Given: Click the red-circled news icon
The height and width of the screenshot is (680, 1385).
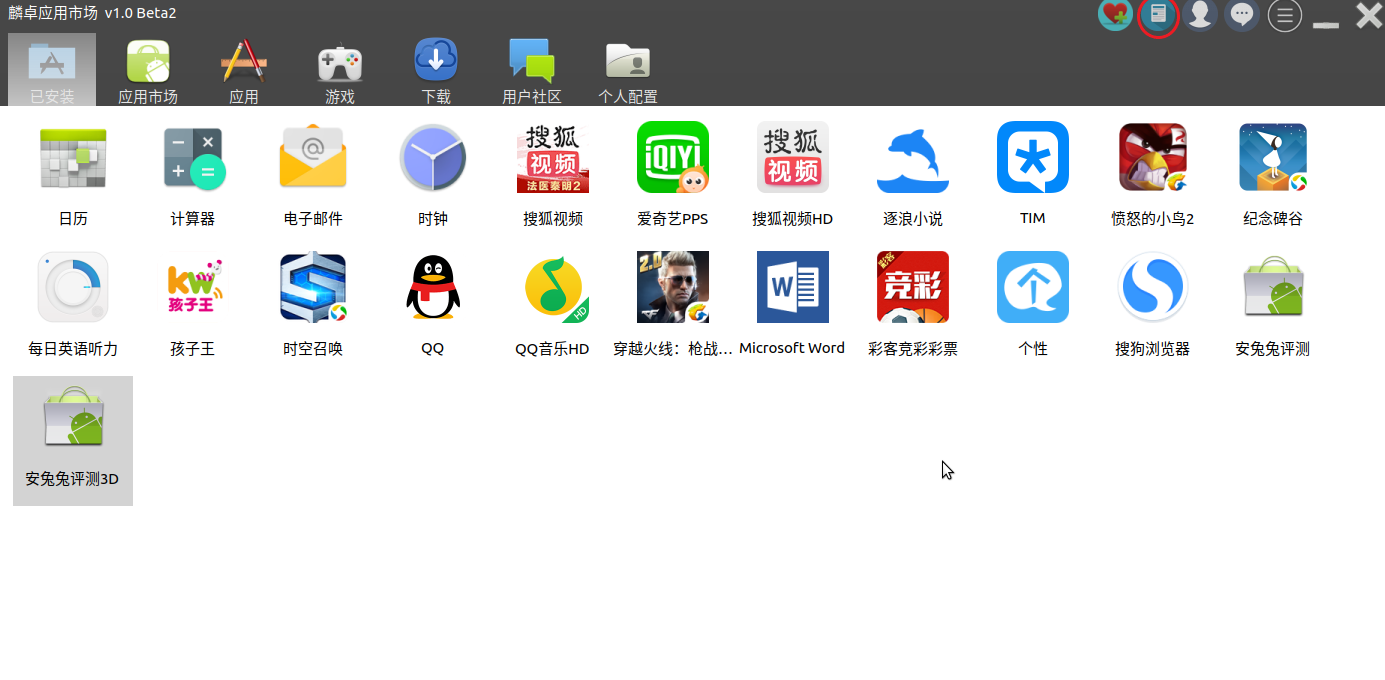Looking at the screenshot, I should [x=1157, y=15].
